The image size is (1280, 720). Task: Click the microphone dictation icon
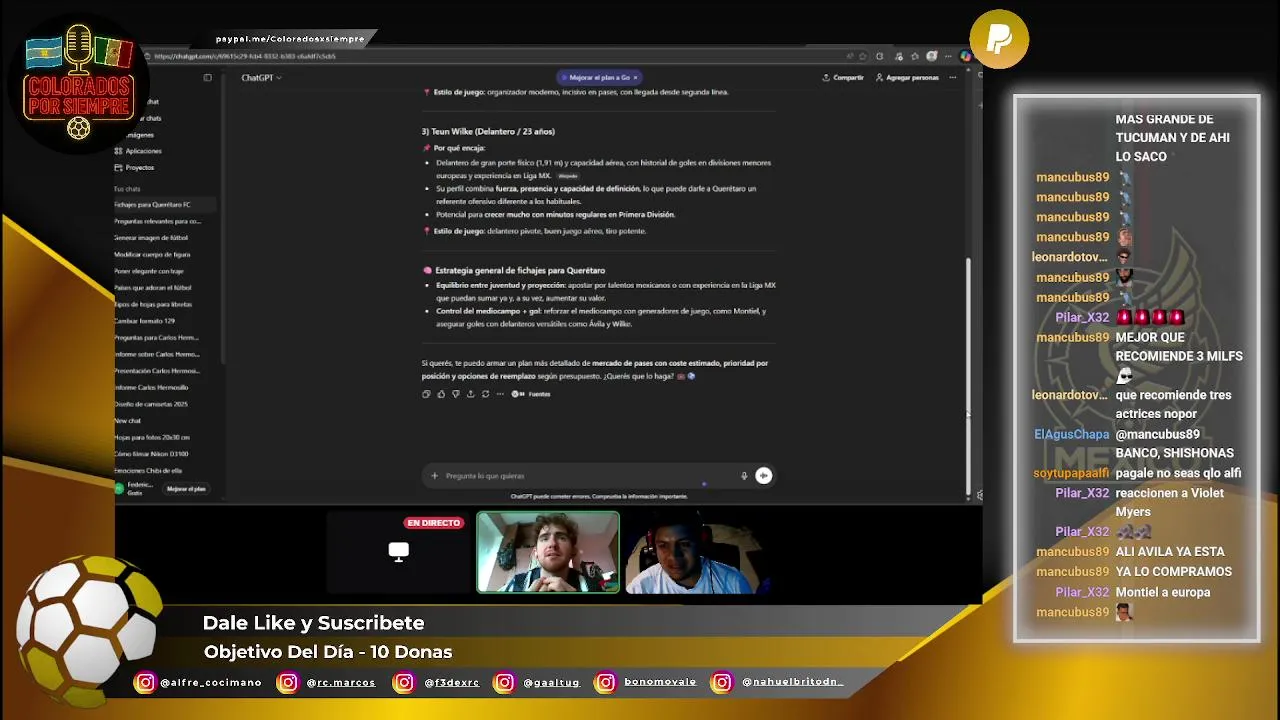pyautogui.click(x=744, y=476)
